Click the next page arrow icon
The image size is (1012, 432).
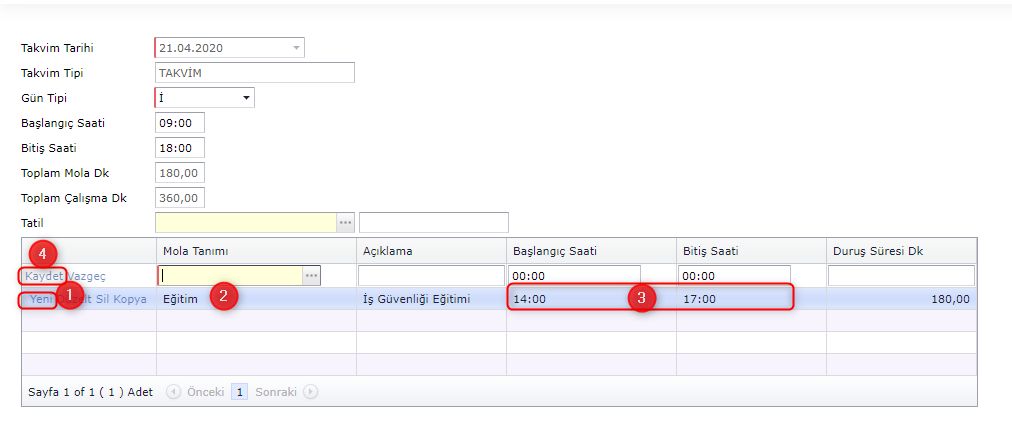tap(310, 392)
